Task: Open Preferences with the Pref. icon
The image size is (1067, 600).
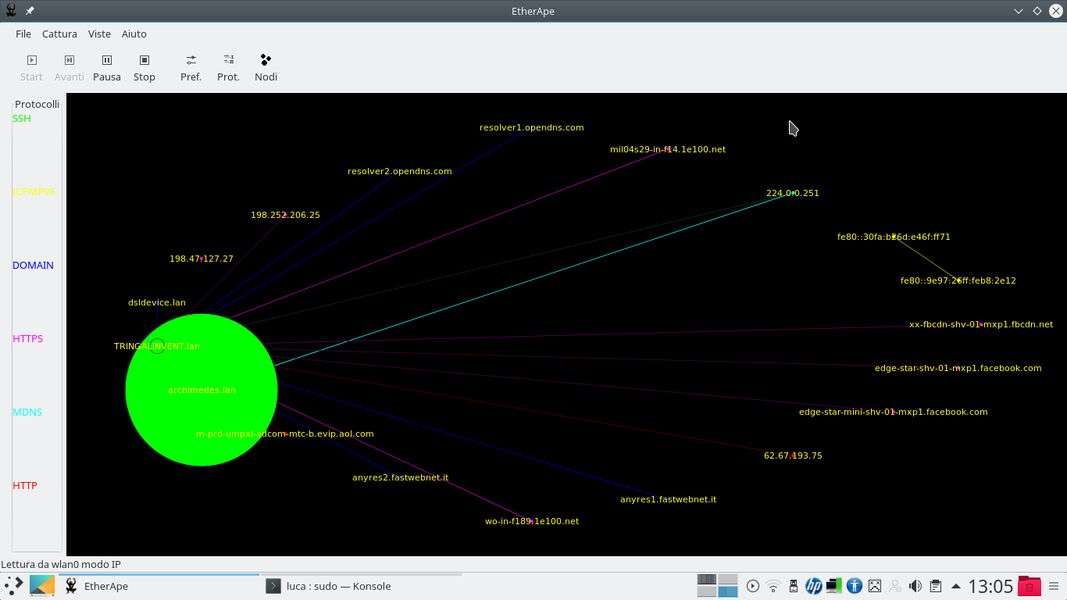Action: pos(190,67)
